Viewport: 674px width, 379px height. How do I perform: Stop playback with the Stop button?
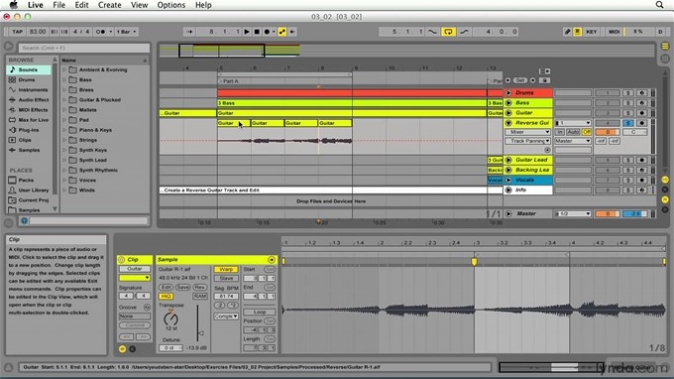[257, 32]
